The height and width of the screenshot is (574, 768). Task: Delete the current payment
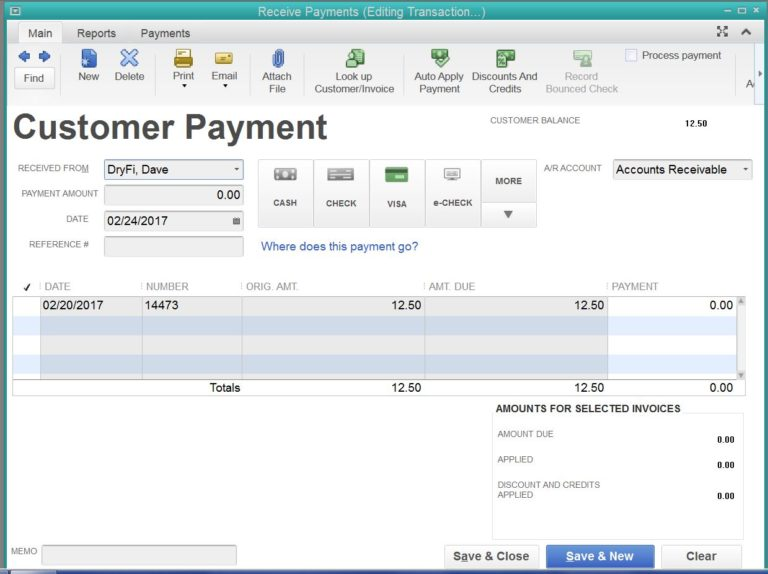pos(129,65)
